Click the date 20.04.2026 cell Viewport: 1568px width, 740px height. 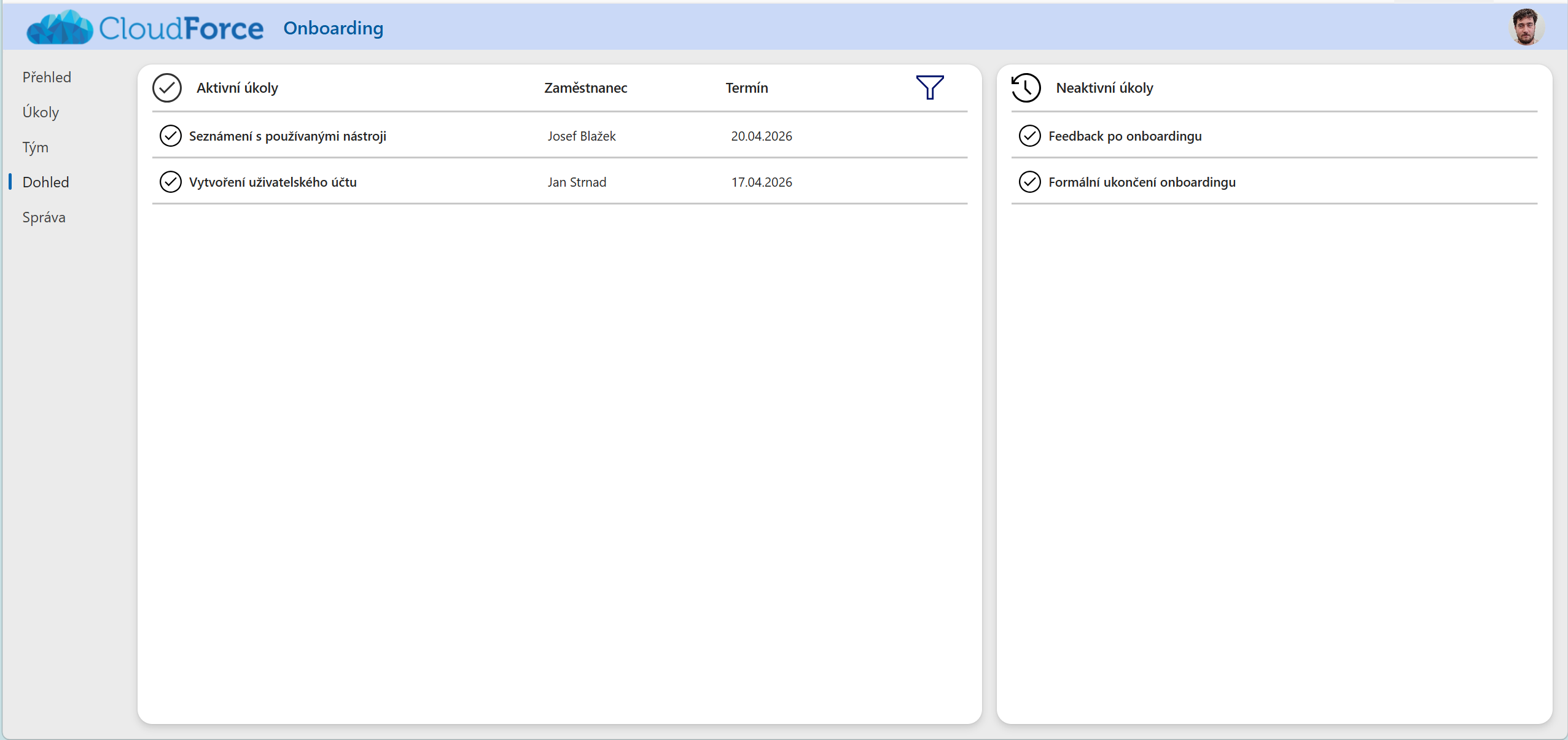[x=761, y=136]
